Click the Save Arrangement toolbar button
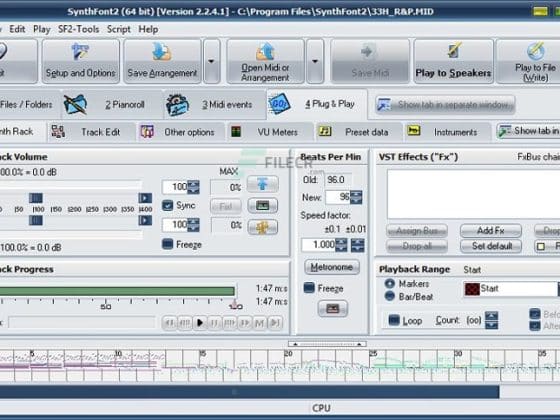560x420 pixels. tap(162, 61)
